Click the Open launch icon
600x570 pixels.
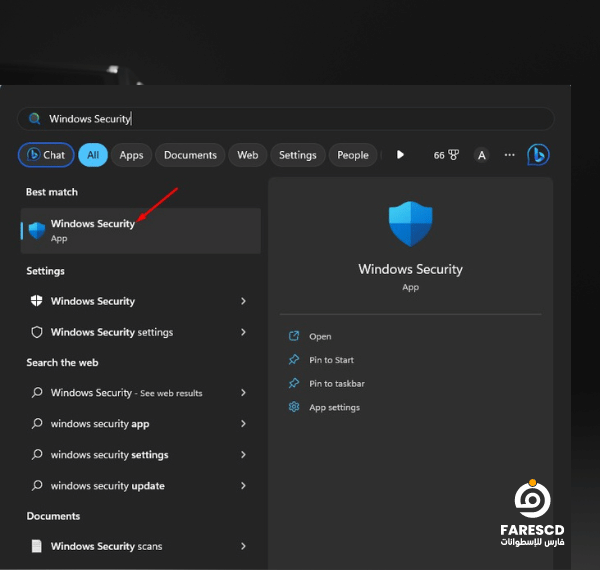294,336
